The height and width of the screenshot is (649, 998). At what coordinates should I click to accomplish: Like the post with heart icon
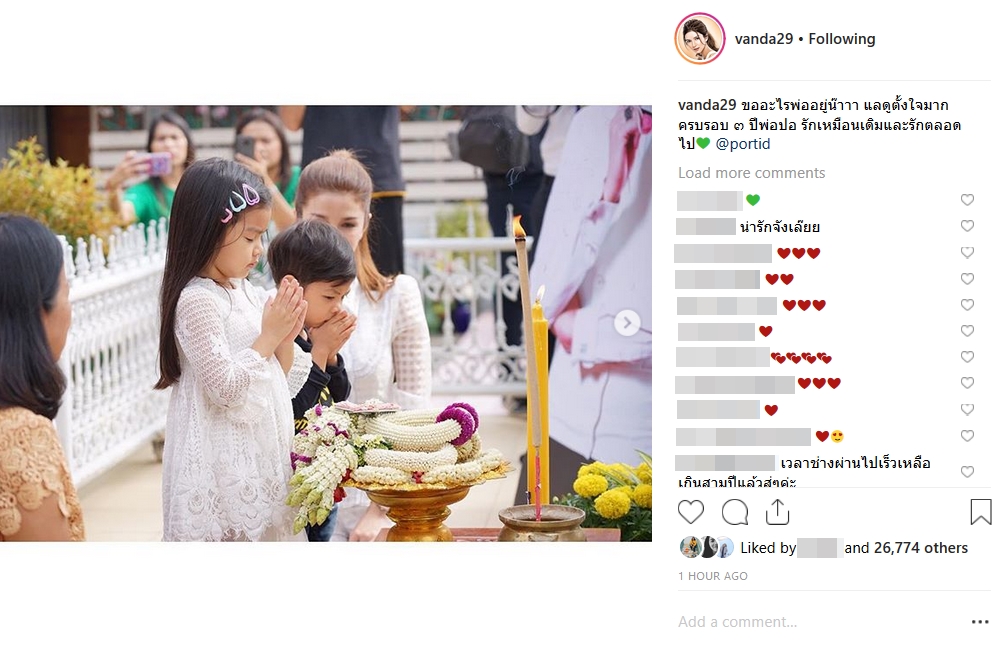tap(691, 512)
